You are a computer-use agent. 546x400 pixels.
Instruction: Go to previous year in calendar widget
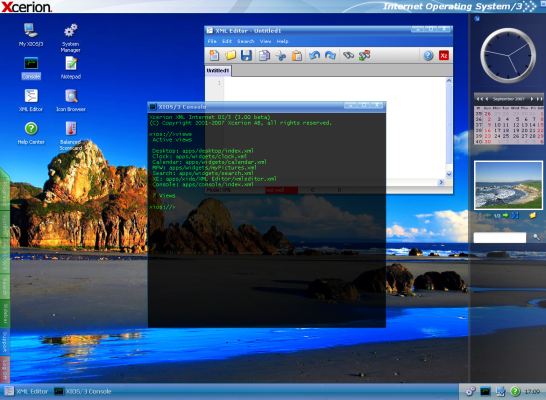pos(479,99)
